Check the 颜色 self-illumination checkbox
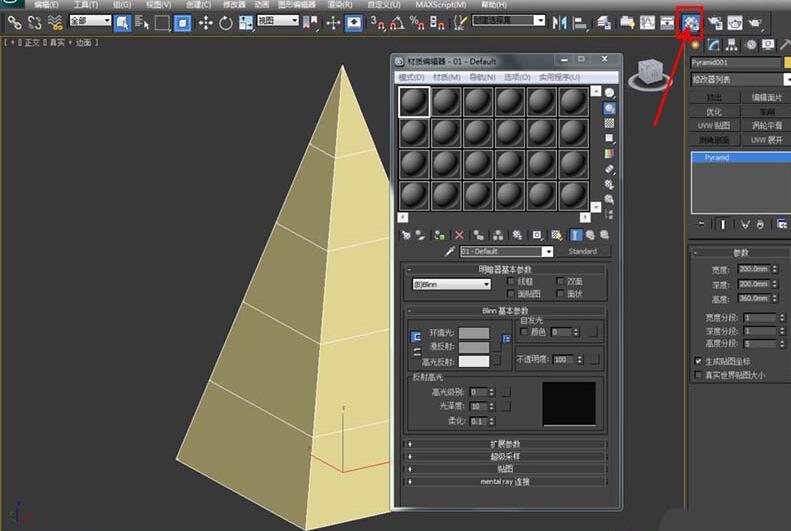Viewport: 791px width, 531px height. tap(524, 332)
